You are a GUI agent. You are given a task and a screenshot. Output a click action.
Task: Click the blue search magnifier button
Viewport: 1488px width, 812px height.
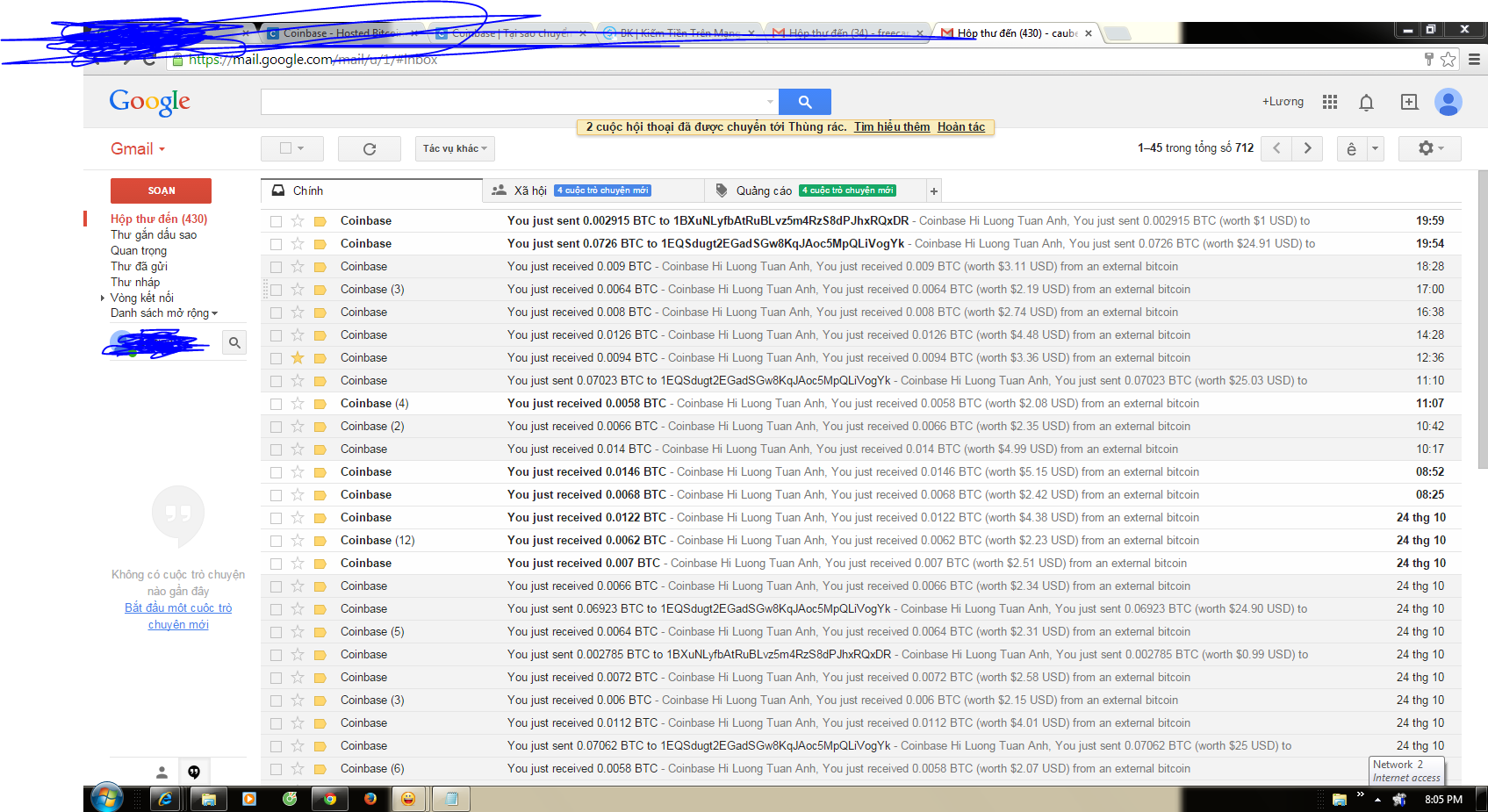[x=804, y=102]
